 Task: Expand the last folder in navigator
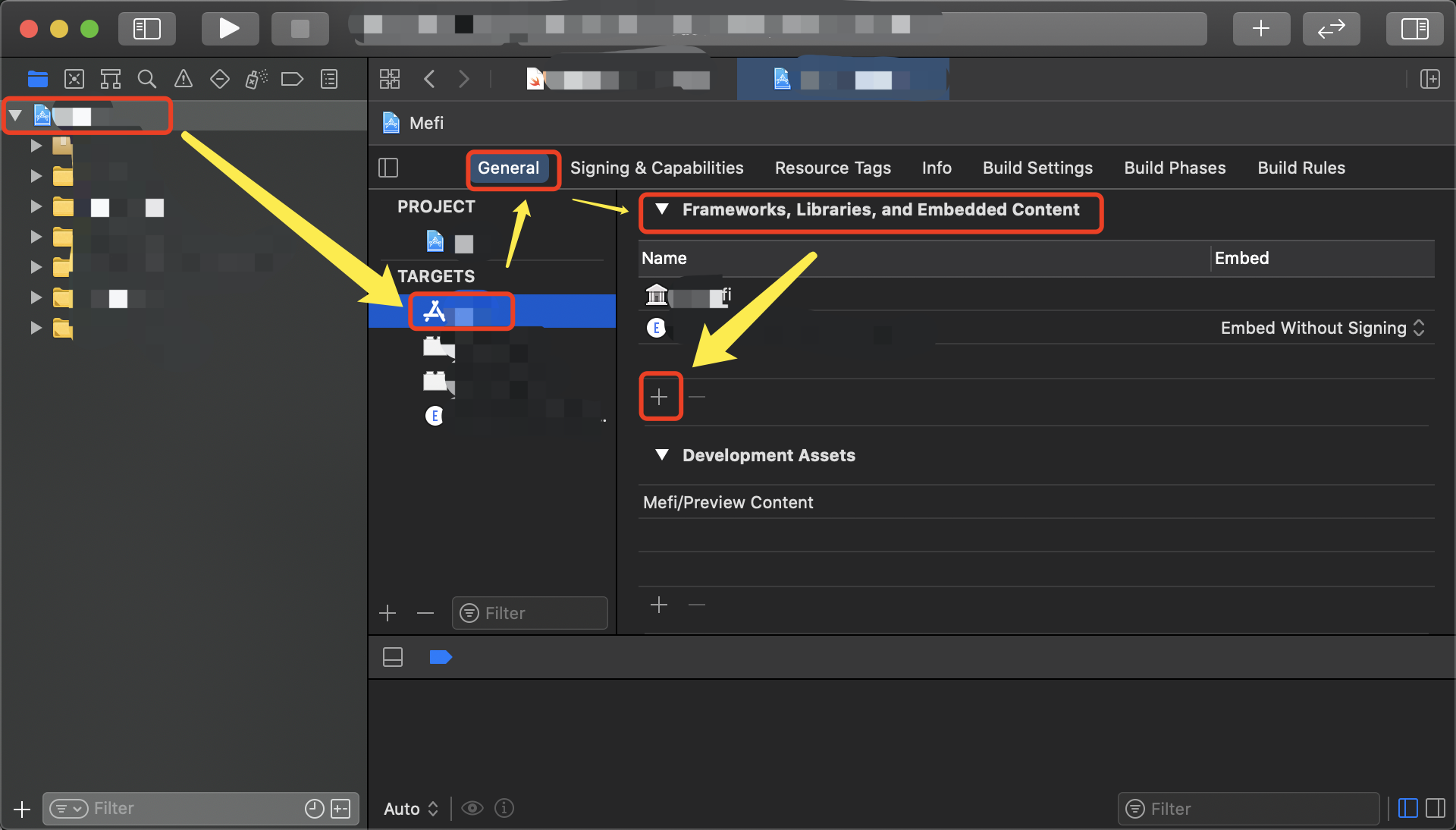pyautogui.click(x=36, y=328)
